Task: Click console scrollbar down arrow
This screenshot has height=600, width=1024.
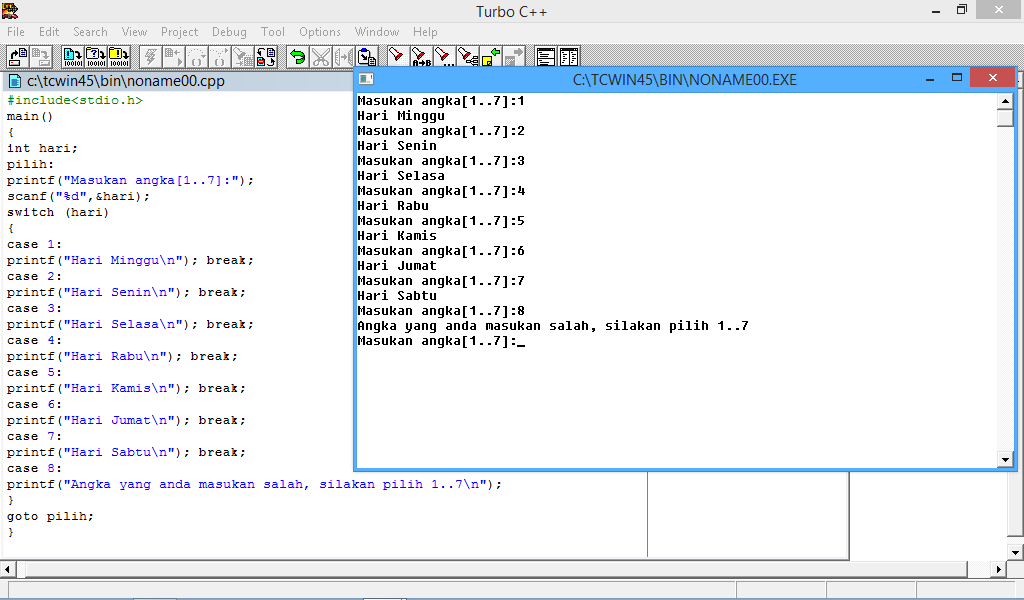Action: pos(1005,460)
